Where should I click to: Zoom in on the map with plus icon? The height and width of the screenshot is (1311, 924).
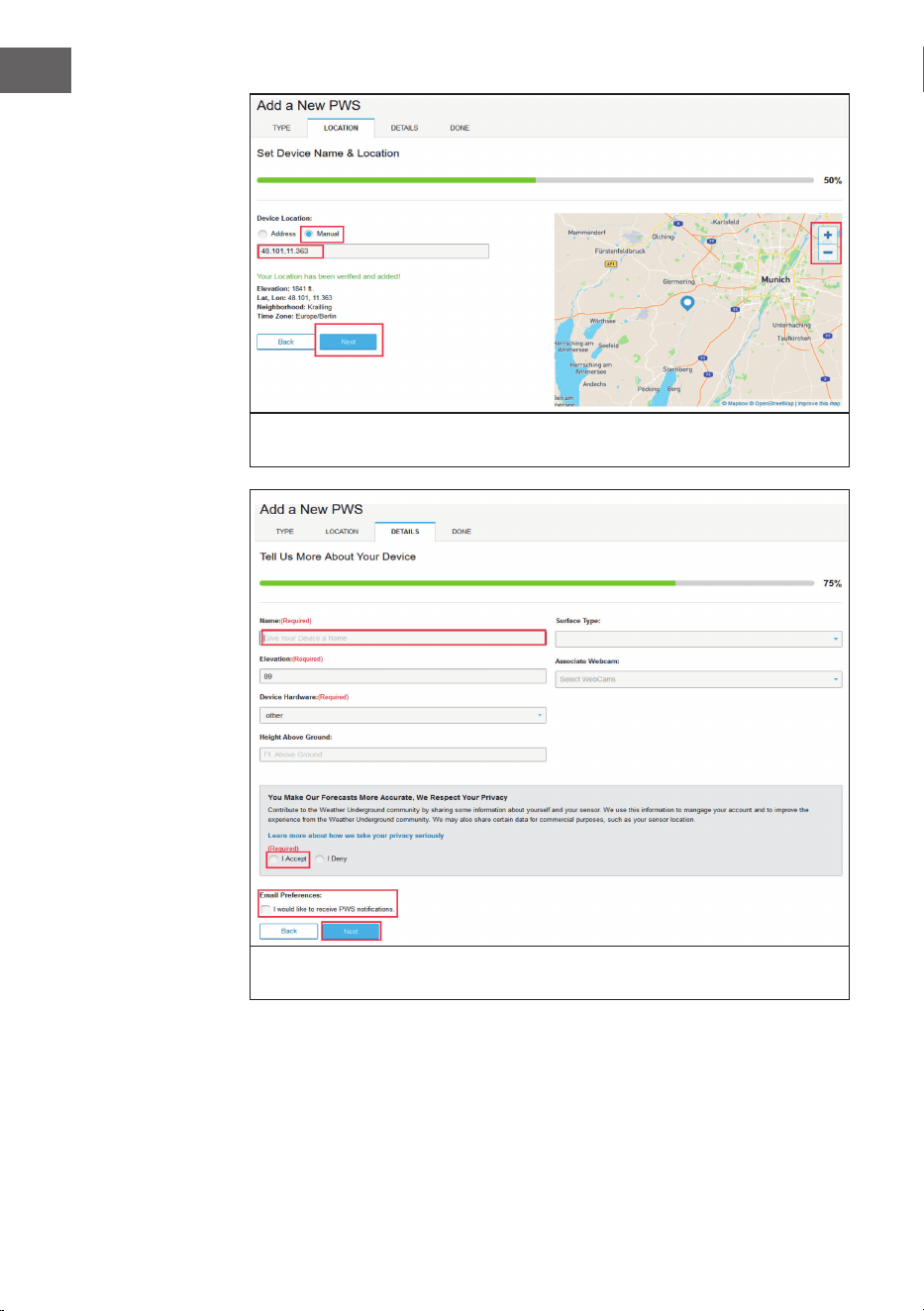click(827, 235)
